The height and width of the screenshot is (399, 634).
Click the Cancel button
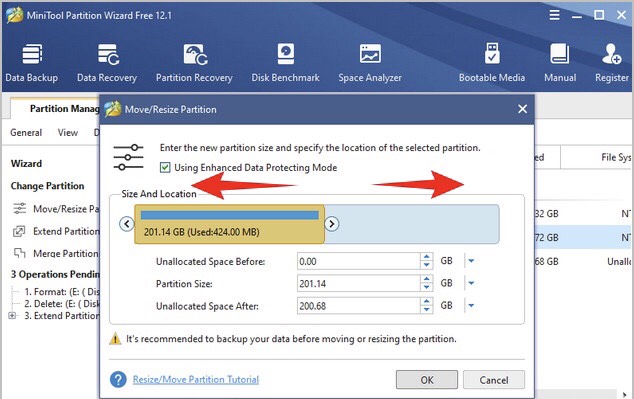tap(494, 380)
